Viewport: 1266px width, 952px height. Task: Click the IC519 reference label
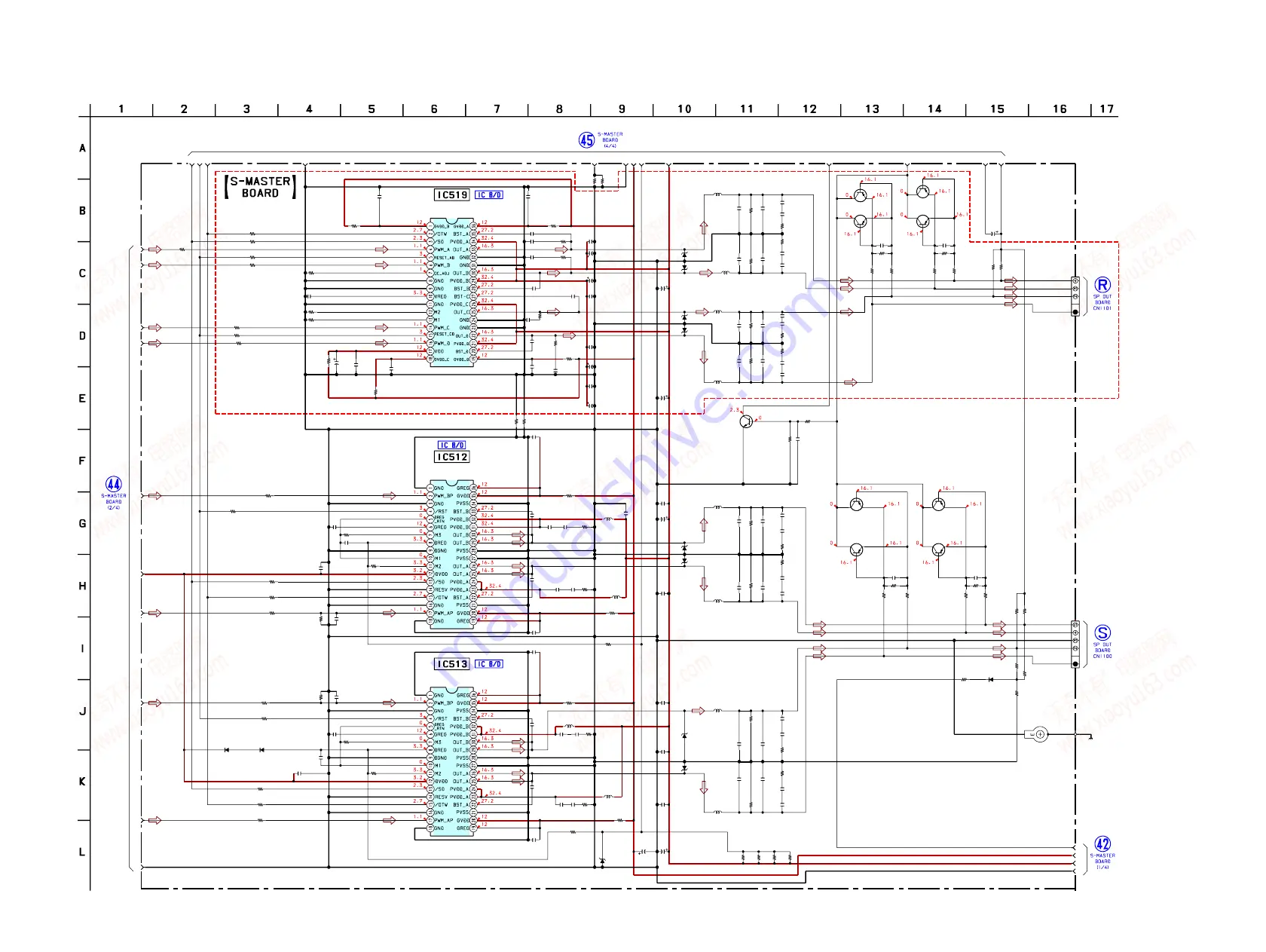(452, 195)
